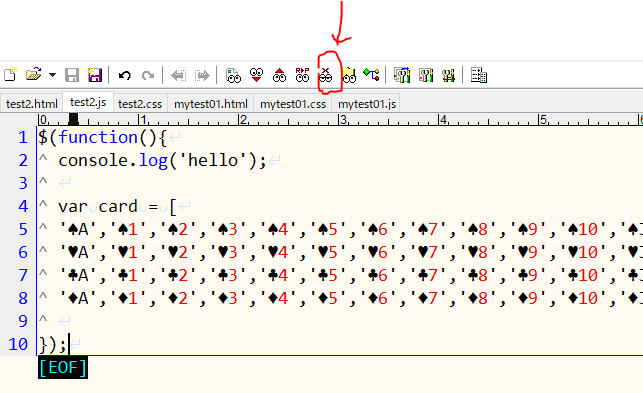Click the open file folder icon
This screenshot has width=643, height=393.
[34, 75]
